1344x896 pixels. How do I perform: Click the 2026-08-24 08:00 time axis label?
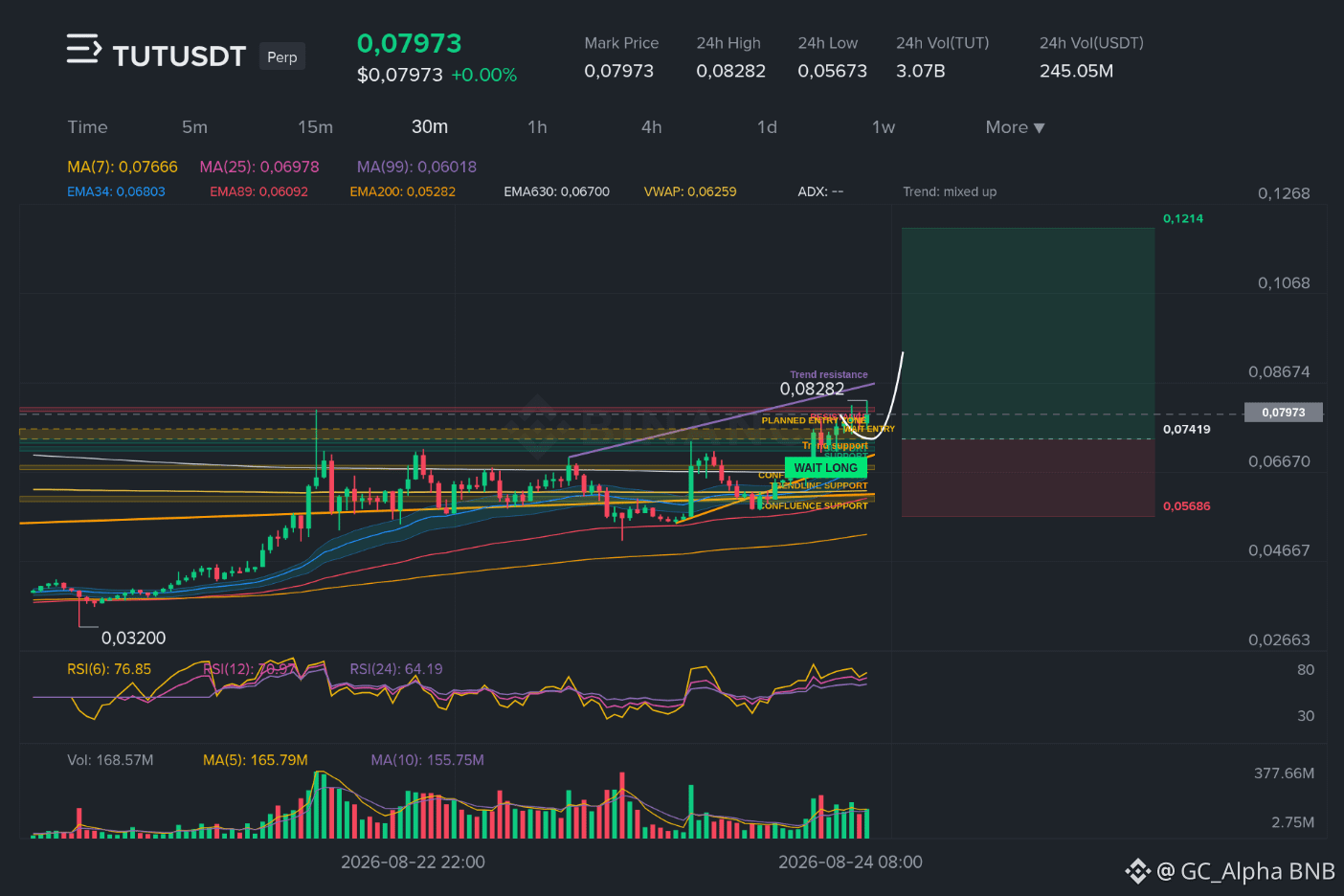850,862
